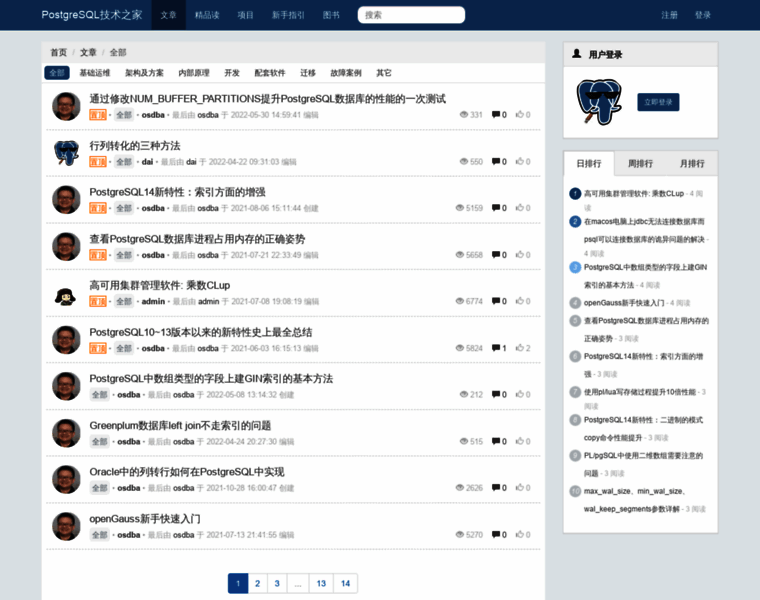This screenshot has height=600, width=760.
Task: Jump to last page 14
Action: [345, 584]
